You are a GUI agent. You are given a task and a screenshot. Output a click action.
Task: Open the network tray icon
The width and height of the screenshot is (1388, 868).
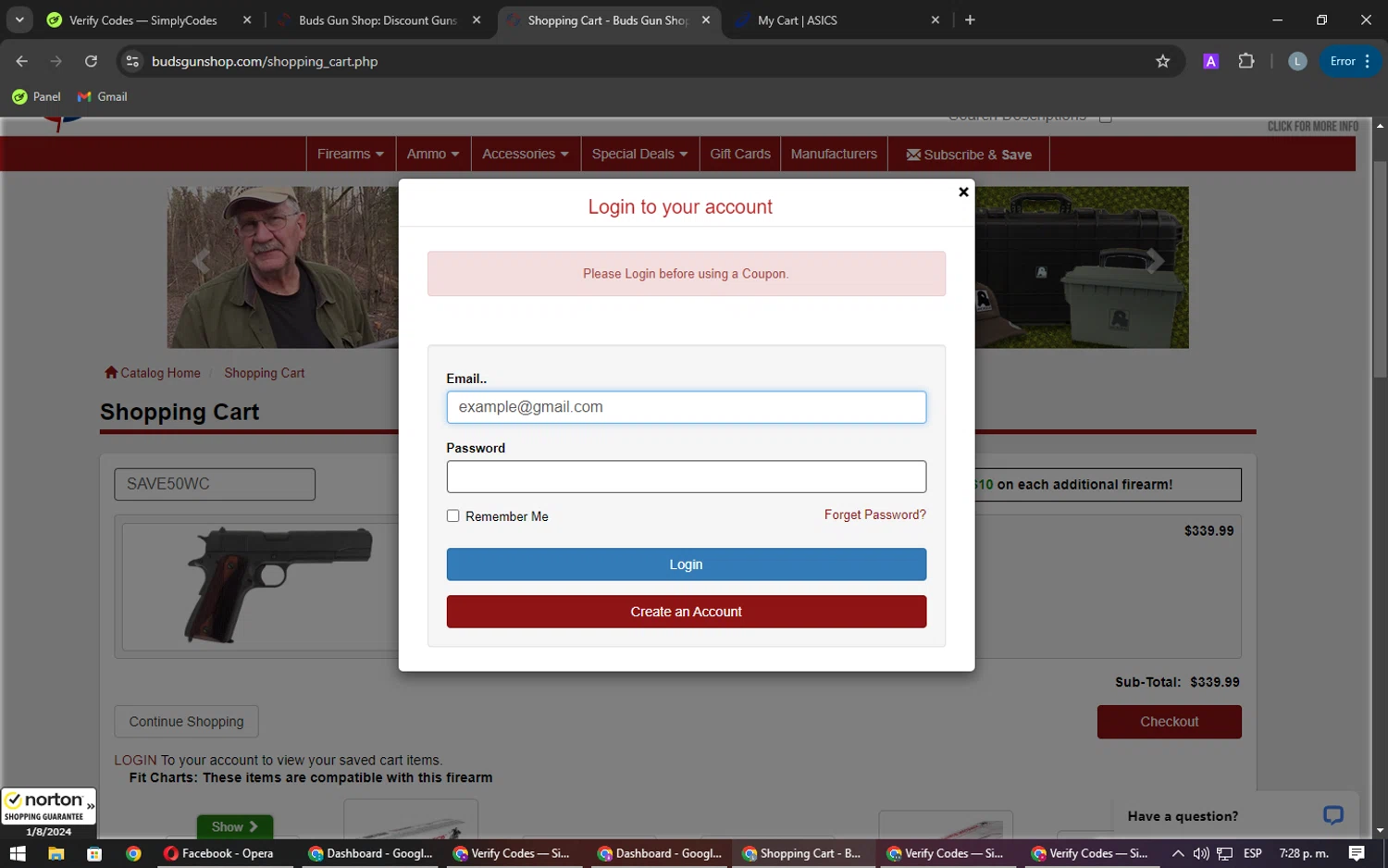[1224, 853]
